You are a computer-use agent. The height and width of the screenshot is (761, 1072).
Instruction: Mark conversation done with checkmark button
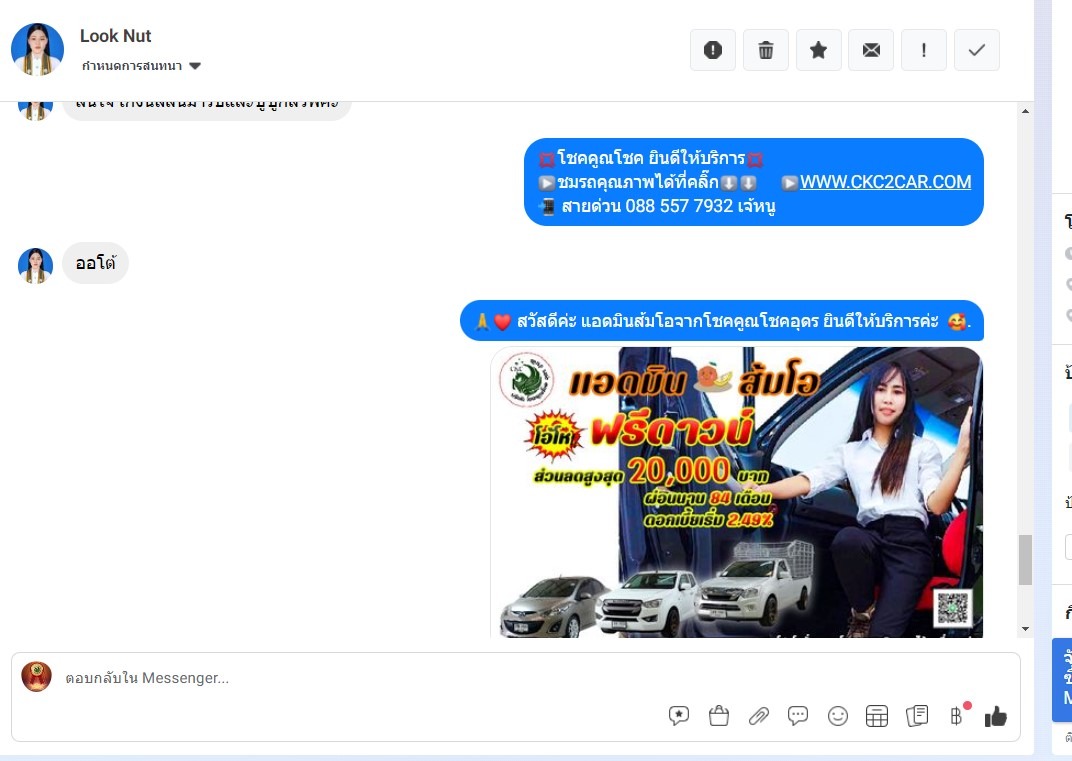click(976, 50)
